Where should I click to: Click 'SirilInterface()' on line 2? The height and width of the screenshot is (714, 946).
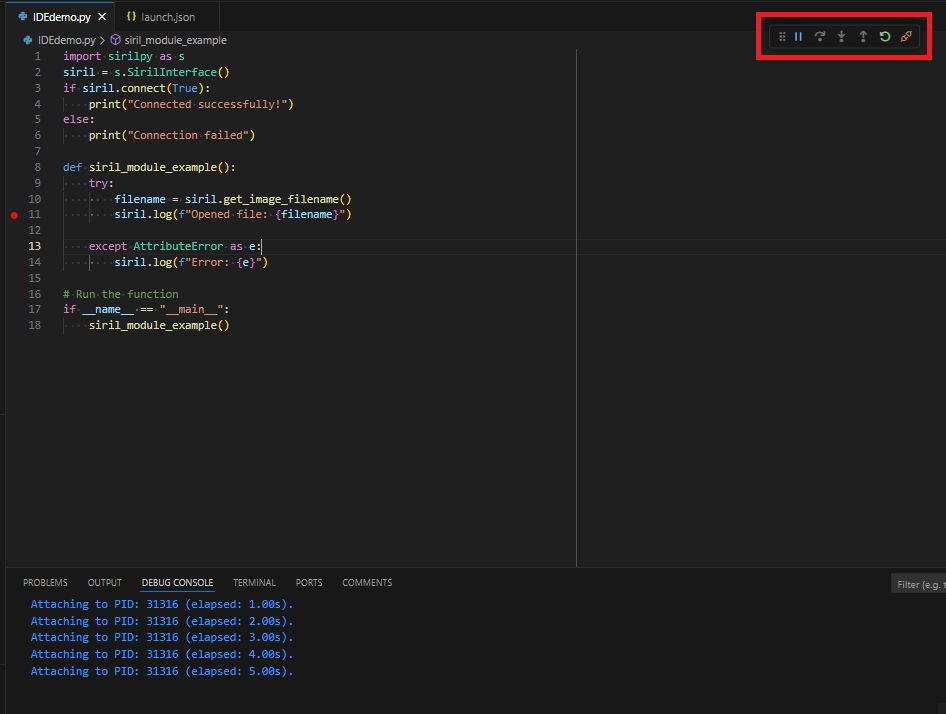177,72
